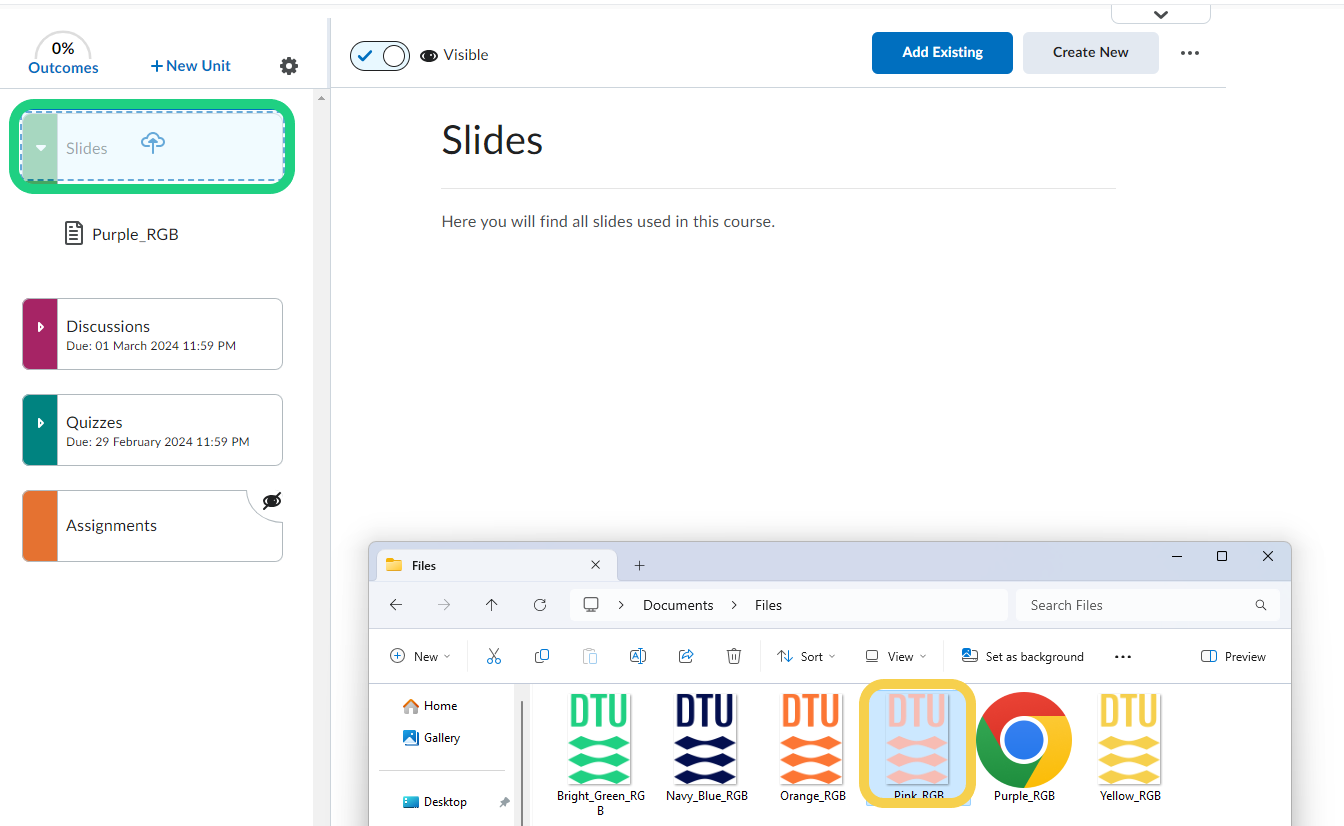The width and height of the screenshot is (1344, 826).
Task: Click the 0% Outcomes progress indicator
Action: click(x=63, y=56)
